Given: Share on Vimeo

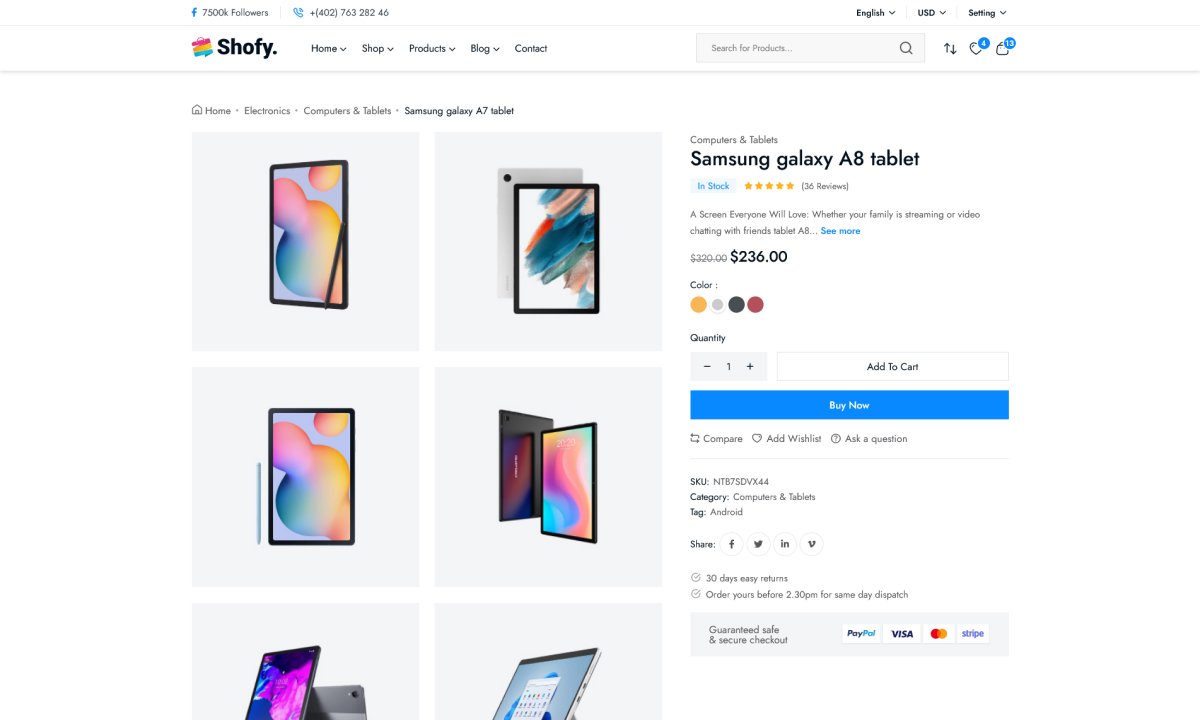Looking at the screenshot, I should pyautogui.click(x=811, y=544).
